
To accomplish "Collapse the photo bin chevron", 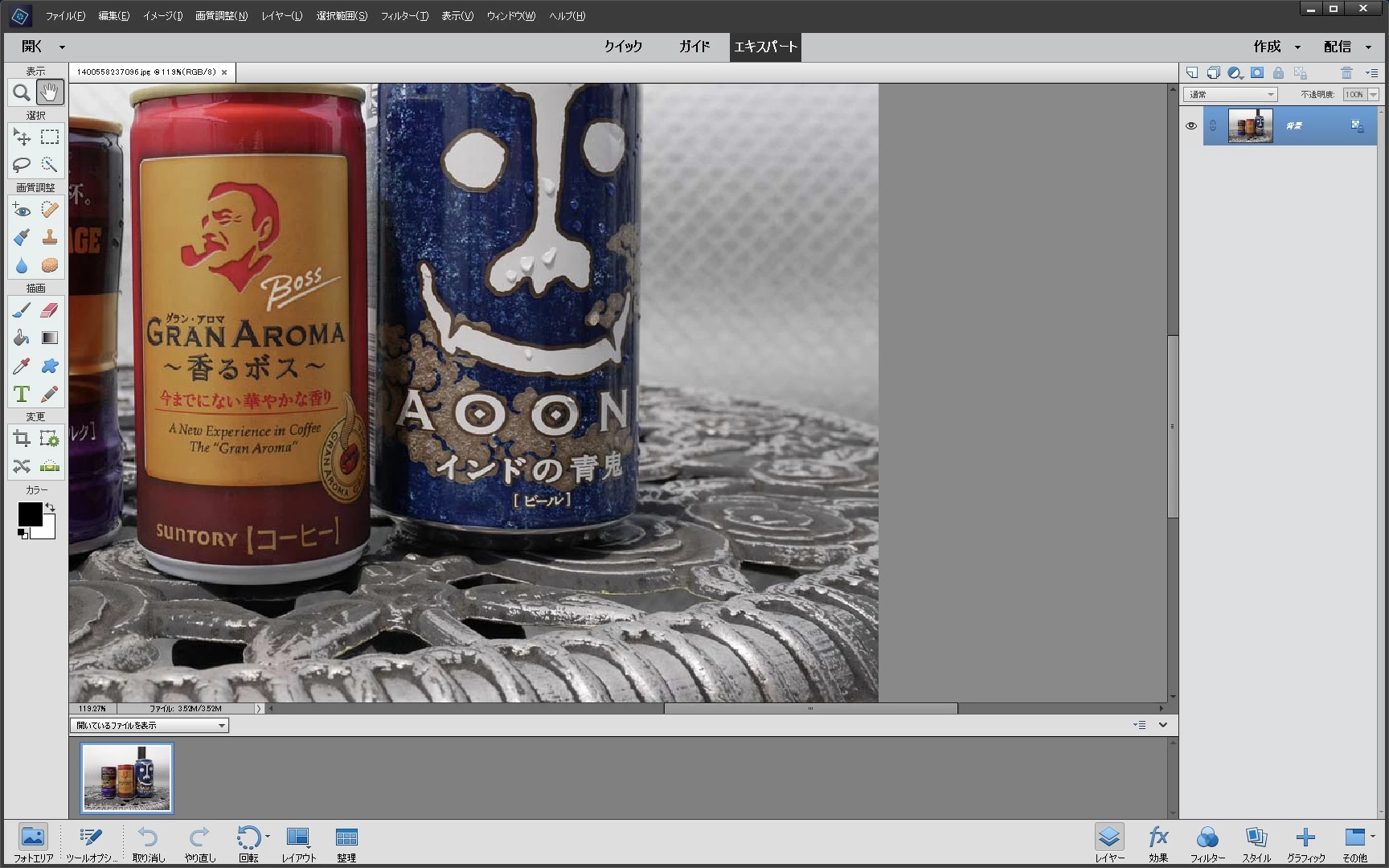I will (1163, 725).
